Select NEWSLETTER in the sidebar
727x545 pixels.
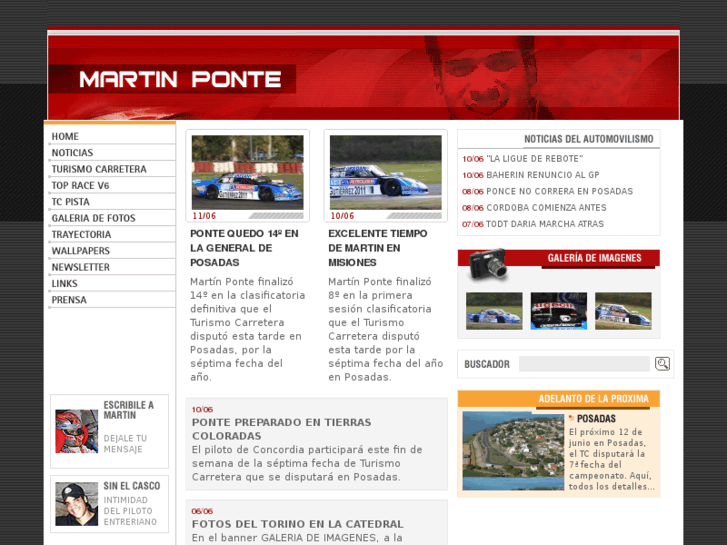(x=81, y=267)
